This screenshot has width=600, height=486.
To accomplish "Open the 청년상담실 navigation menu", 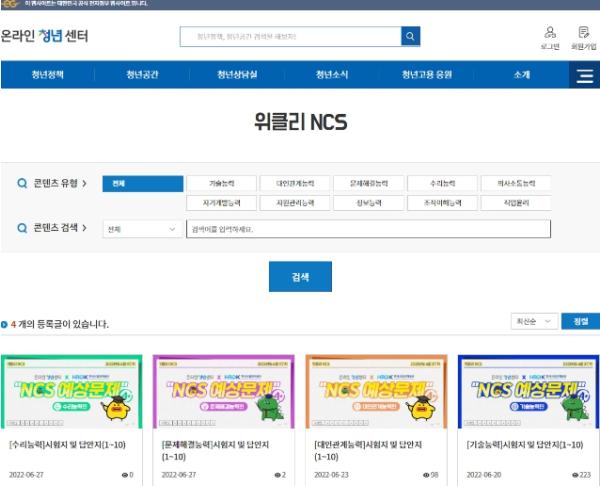I will click(x=237, y=76).
